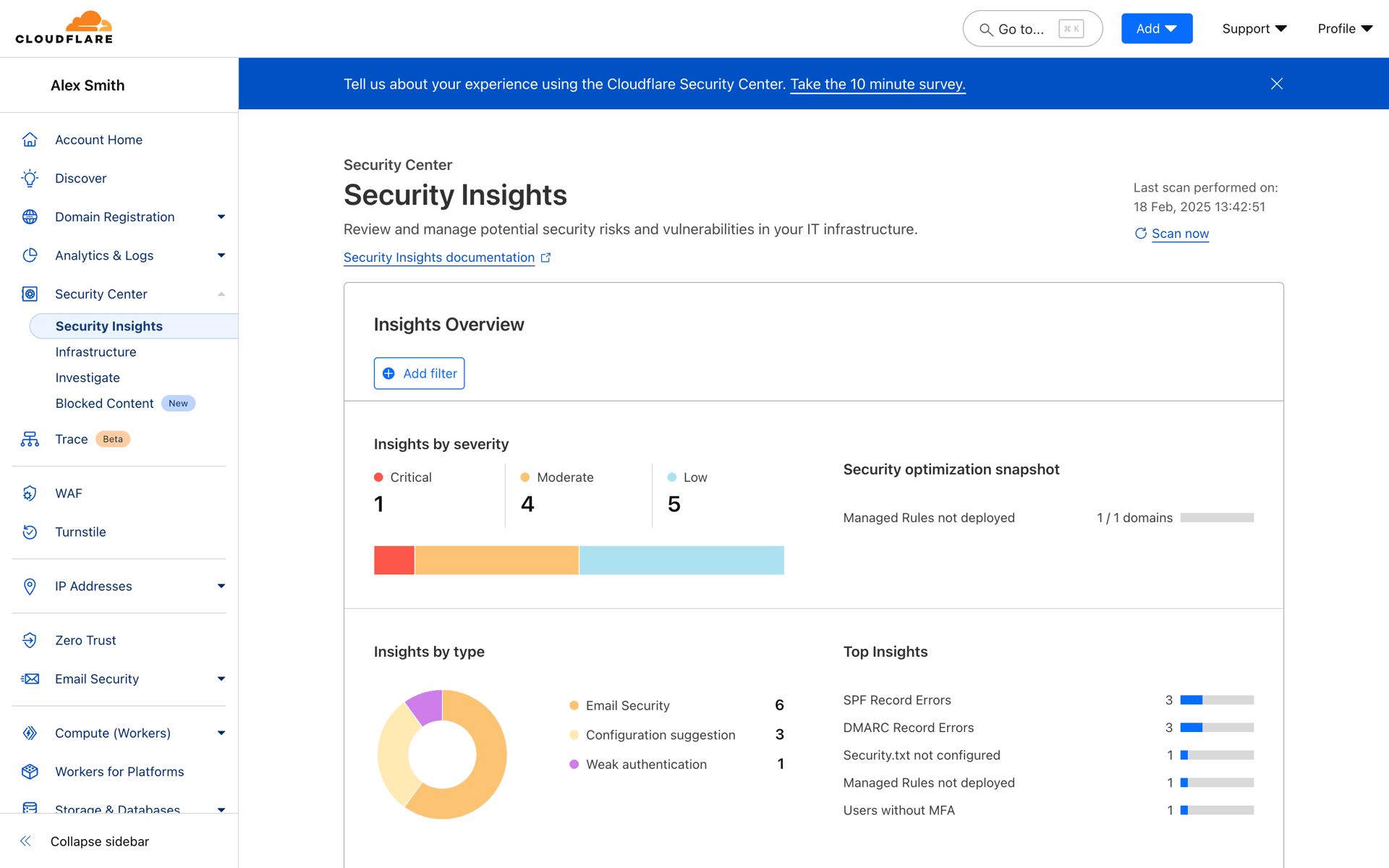Screen dimensions: 1389x868
Task: Click the Critical severity count
Action: point(379,504)
